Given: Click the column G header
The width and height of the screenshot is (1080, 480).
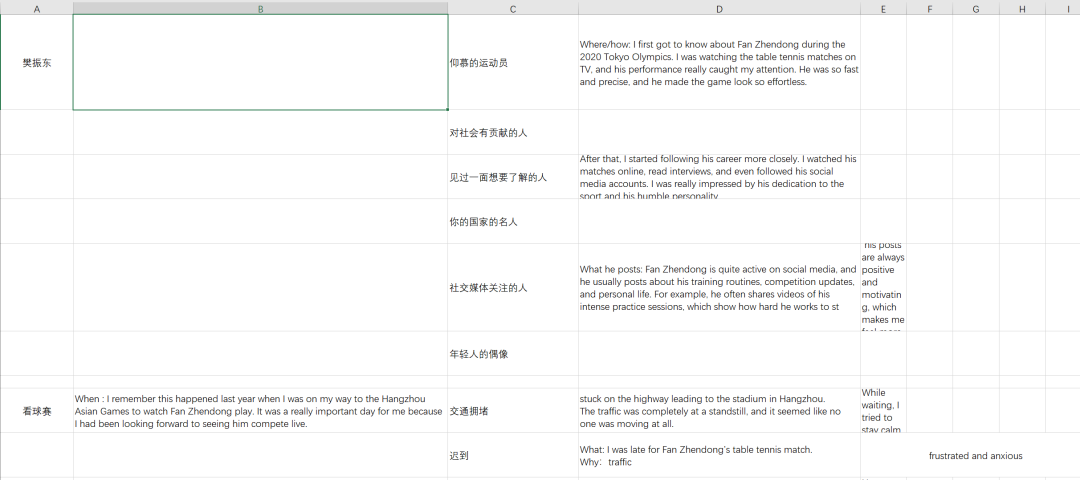Looking at the screenshot, I should point(975,8).
